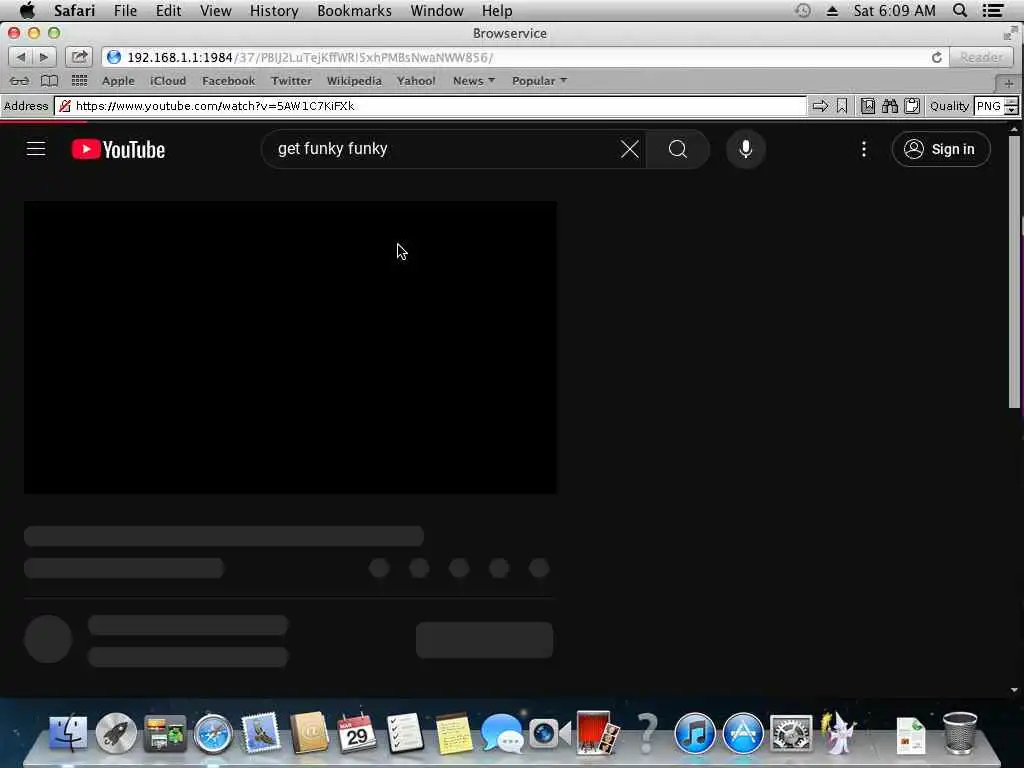Open the Browservice bookmarks book icon
Viewport: 1024px width, 768px height.
click(868, 106)
